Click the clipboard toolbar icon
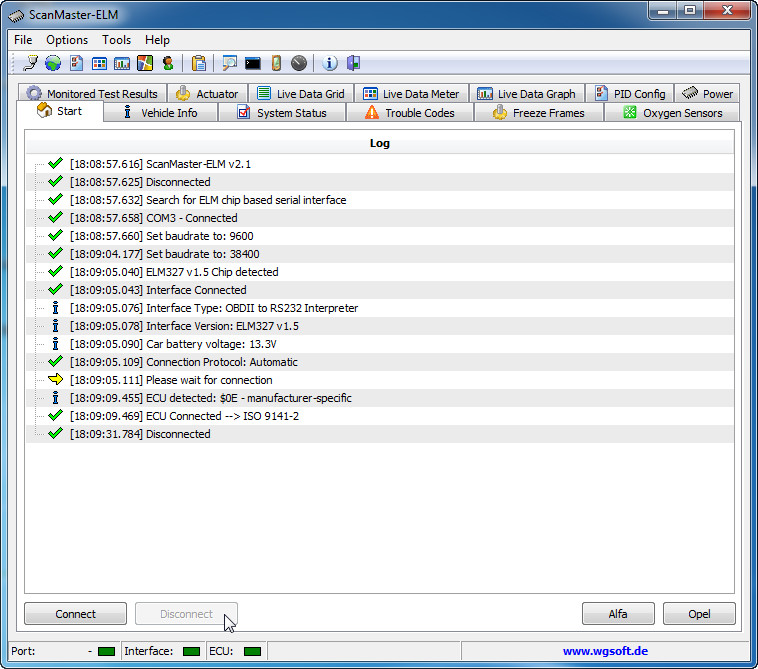Screen dimensions: 758x669 tap(199, 63)
